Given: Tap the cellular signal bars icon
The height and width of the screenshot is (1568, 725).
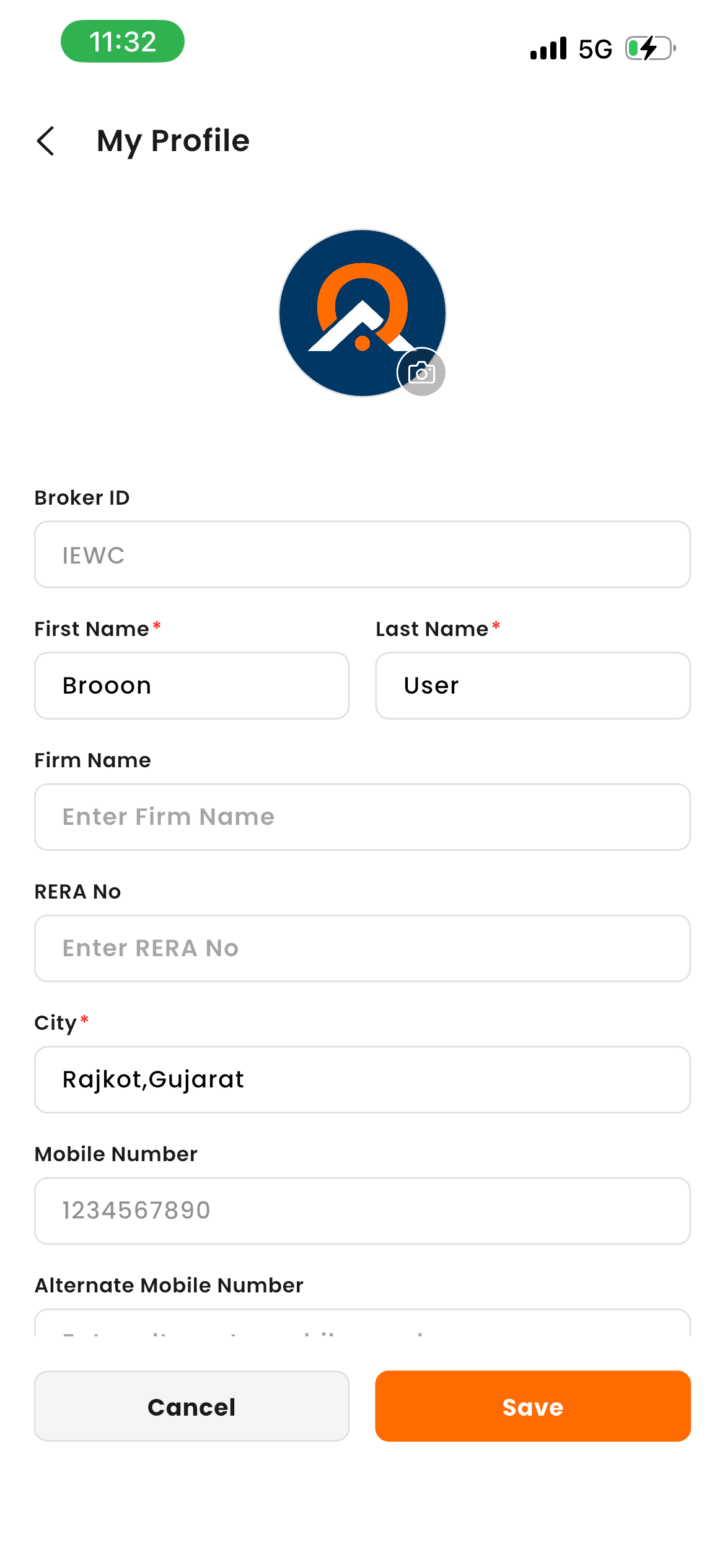Looking at the screenshot, I should pos(548,48).
